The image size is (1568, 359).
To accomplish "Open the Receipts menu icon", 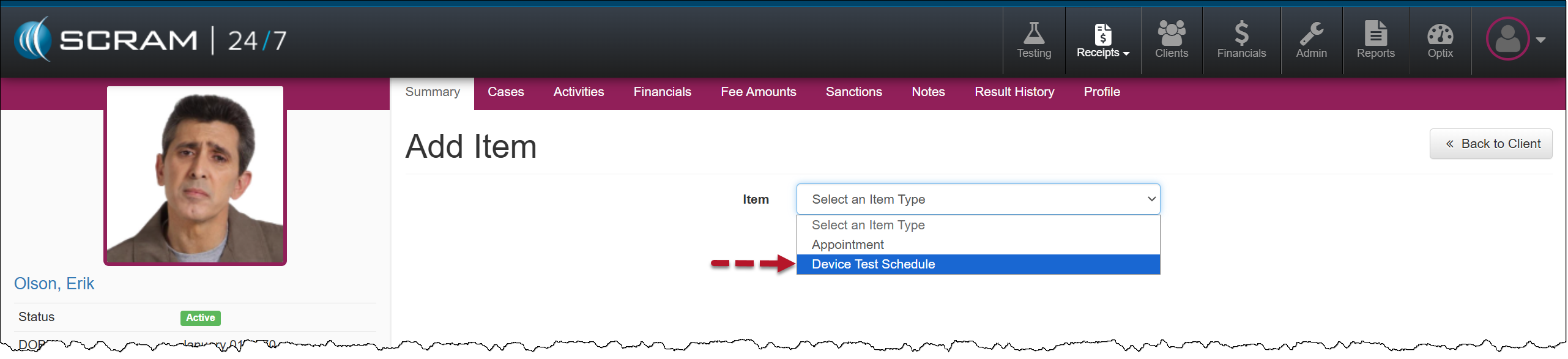I will point(1102,34).
